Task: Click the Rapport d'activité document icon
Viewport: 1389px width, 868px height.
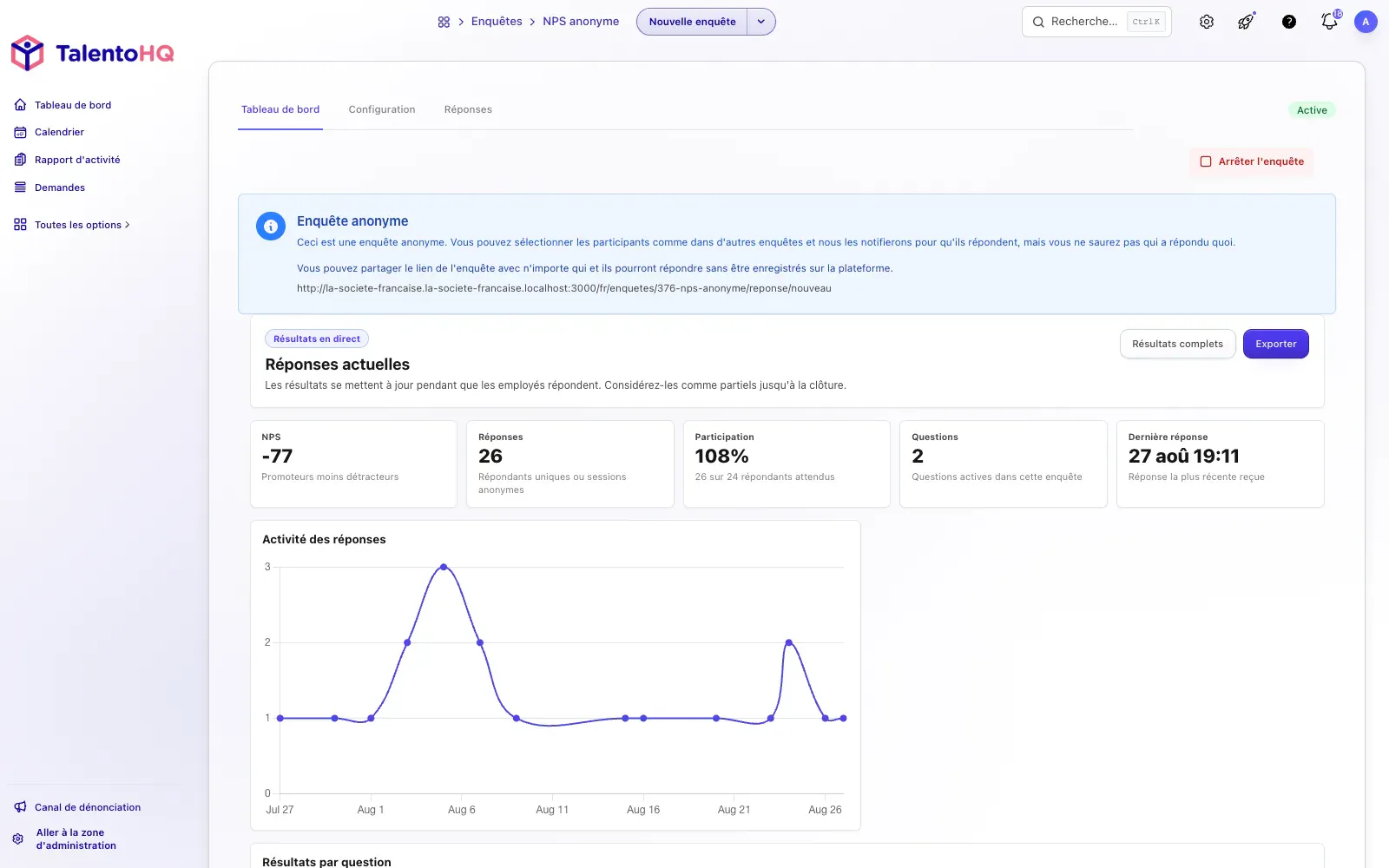Action: [20, 160]
